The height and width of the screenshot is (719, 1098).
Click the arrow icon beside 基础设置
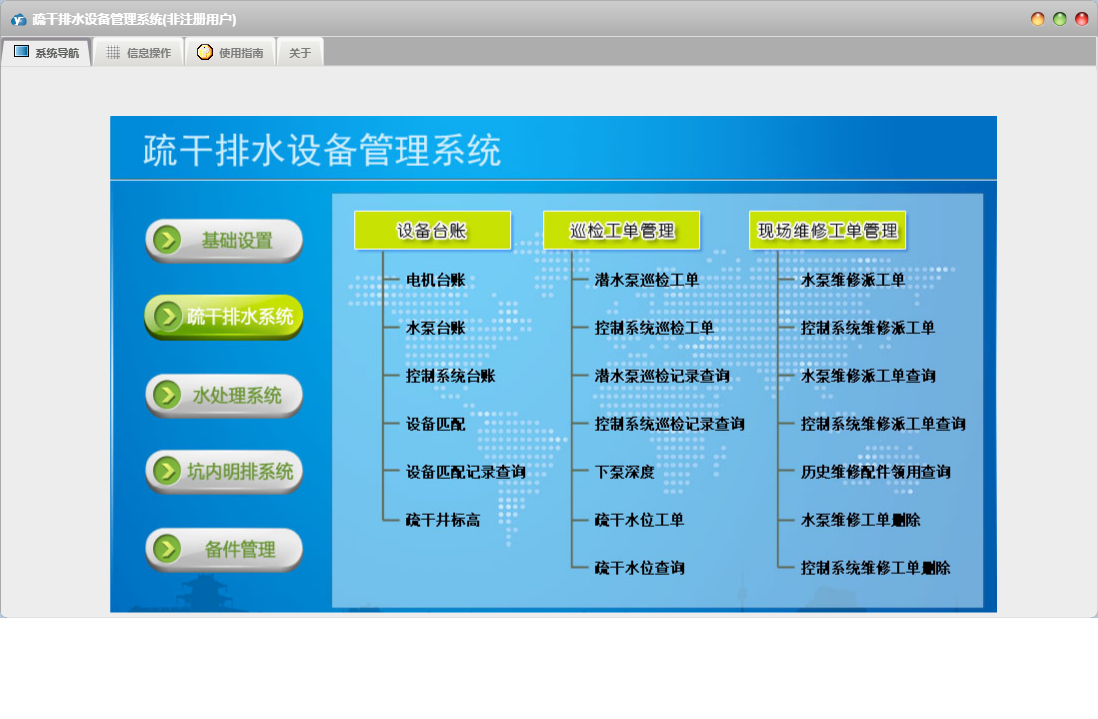pyautogui.click(x=167, y=240)
